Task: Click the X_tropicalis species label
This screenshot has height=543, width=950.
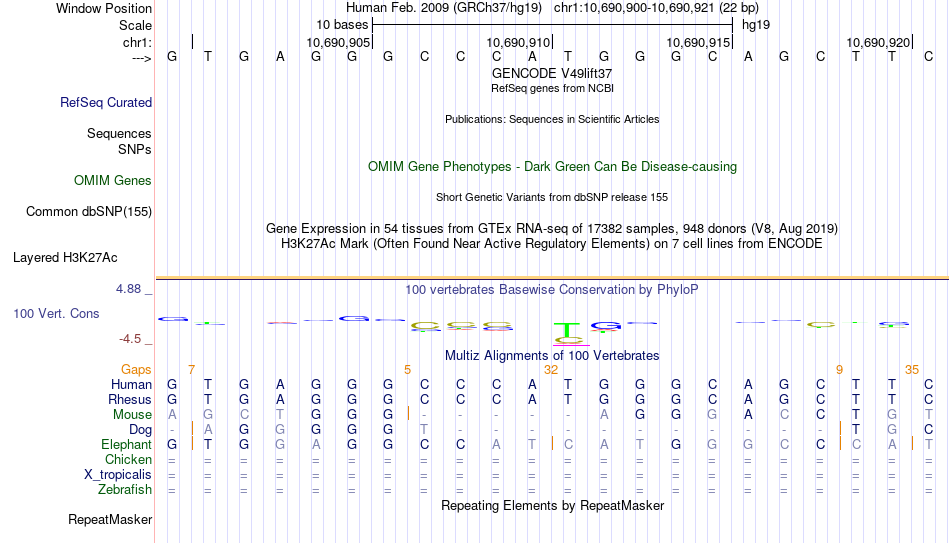Action: pyautogui.click(x=118, y=475)
